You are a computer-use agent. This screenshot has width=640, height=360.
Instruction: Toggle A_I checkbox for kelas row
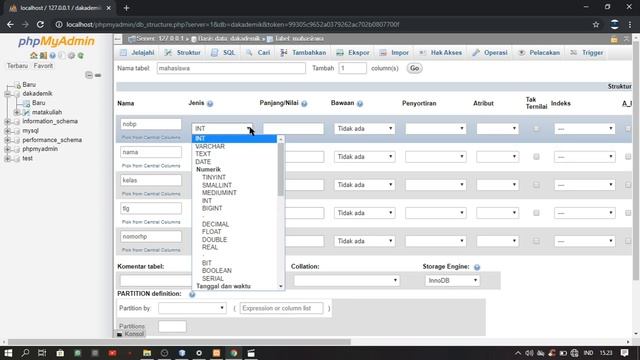click(x=628, y=185)
